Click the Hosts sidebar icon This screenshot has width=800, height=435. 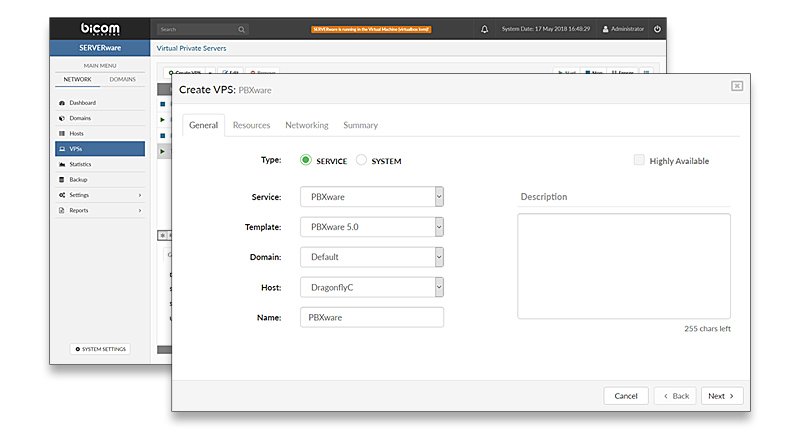62,134
